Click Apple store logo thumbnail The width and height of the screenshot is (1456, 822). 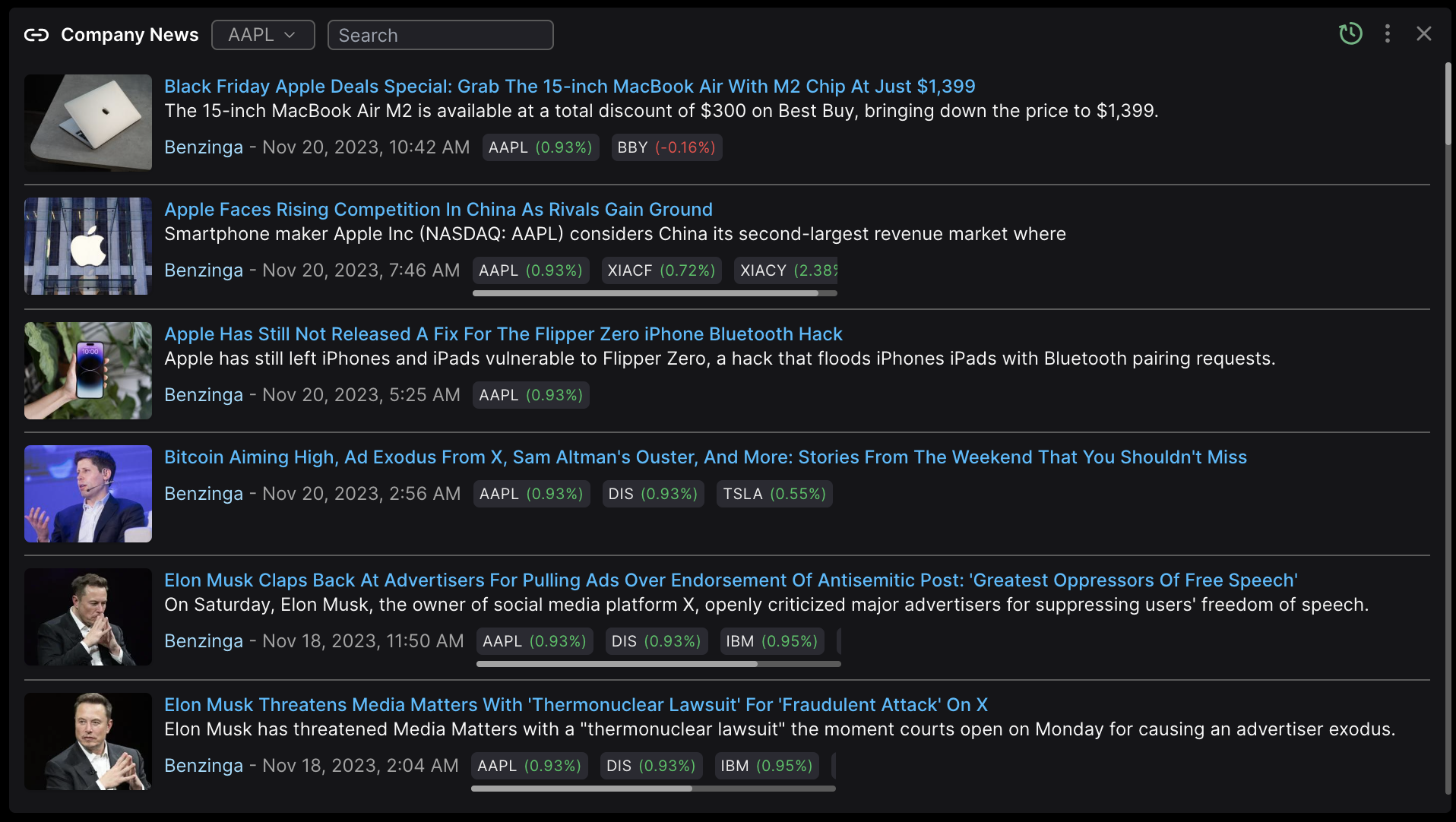tap(88, 246)
